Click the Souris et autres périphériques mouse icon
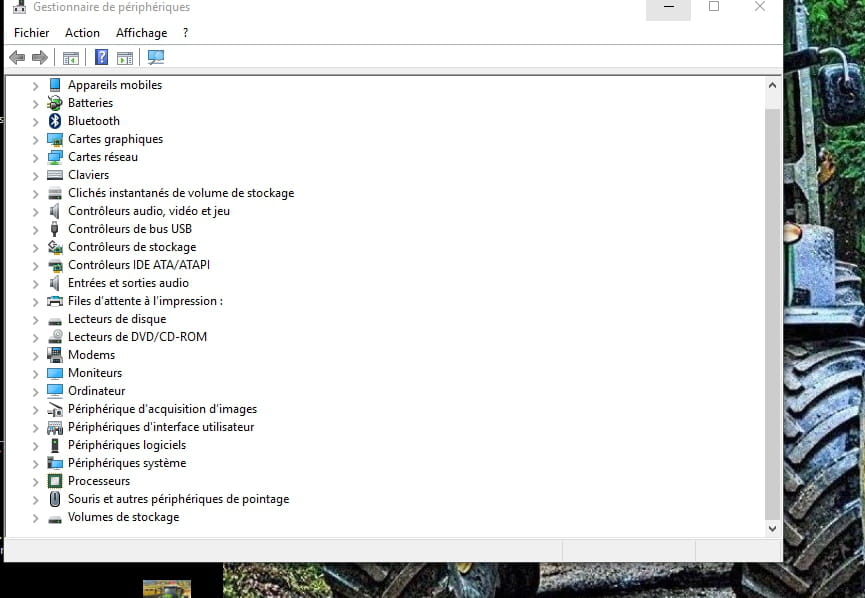This screenshot has width=865, height=598. [55, 499]
